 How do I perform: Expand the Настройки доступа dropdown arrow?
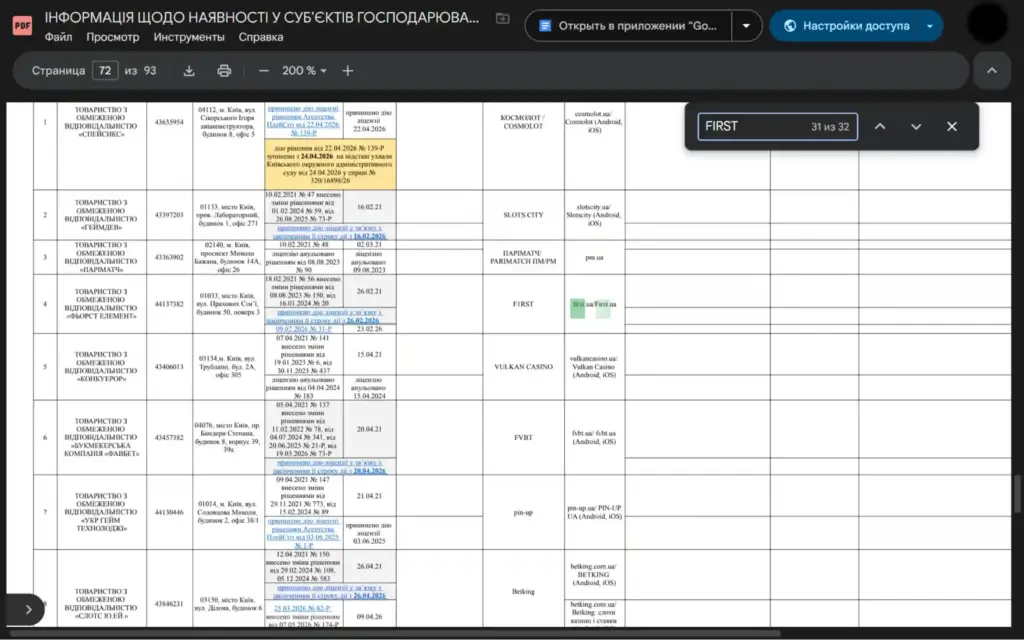[929, 26]
